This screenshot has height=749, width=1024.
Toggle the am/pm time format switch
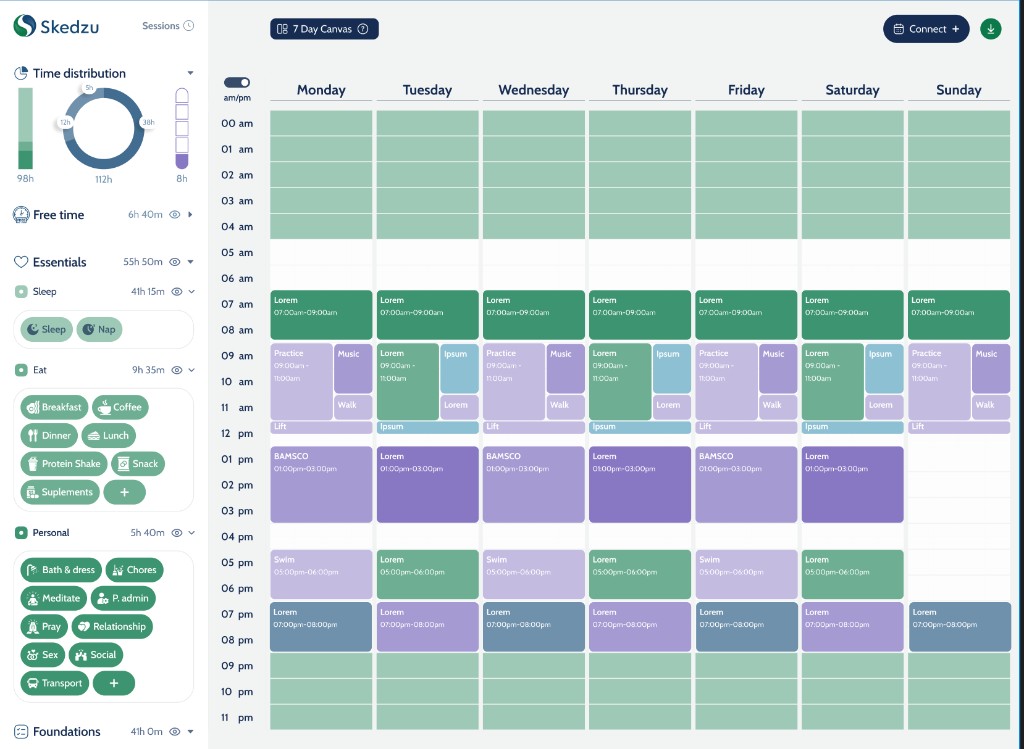point(237,82)
